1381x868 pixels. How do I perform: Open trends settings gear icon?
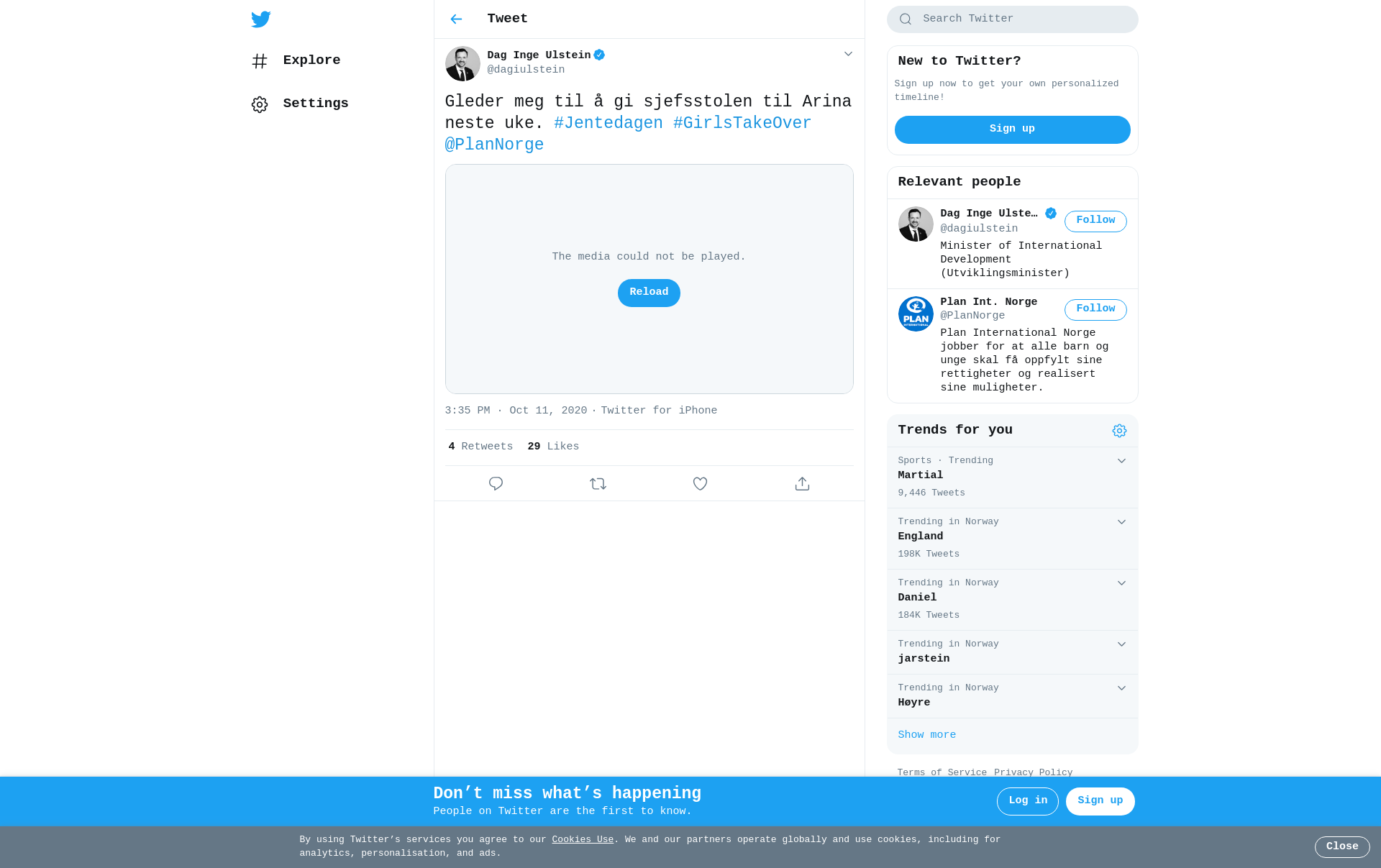[x=1119, y=431]
